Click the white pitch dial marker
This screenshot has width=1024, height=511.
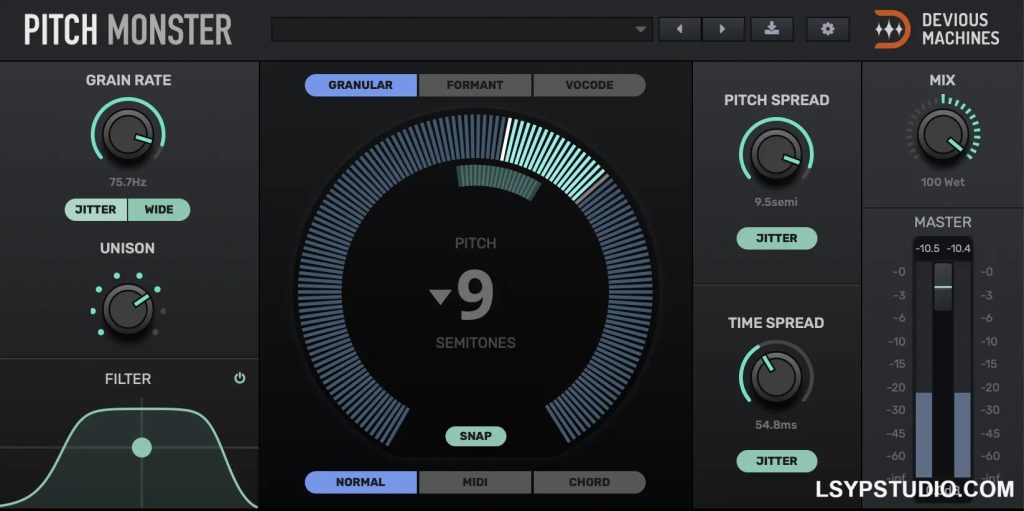pyautogui.click(x=504, y=139)
